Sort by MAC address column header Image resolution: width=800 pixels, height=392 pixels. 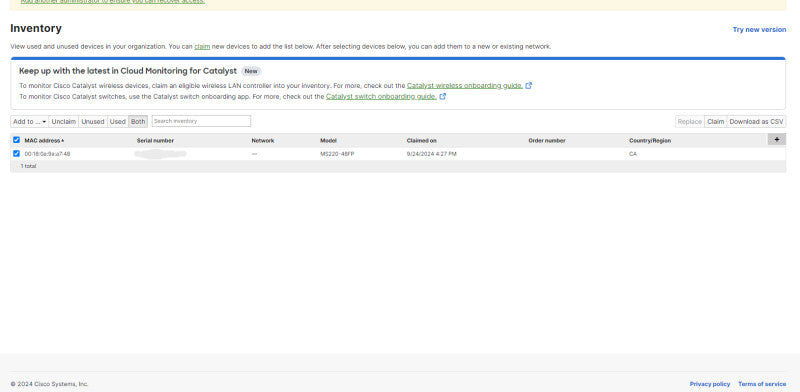44,140
